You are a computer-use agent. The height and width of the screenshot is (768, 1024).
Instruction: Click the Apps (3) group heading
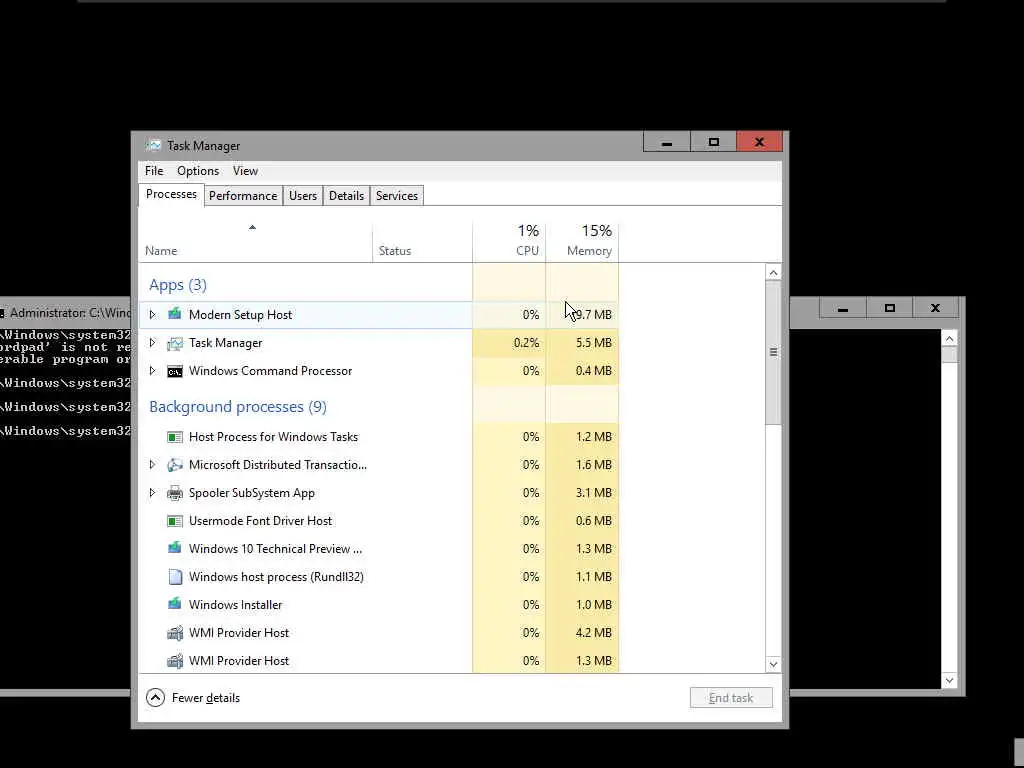point(178,285)
